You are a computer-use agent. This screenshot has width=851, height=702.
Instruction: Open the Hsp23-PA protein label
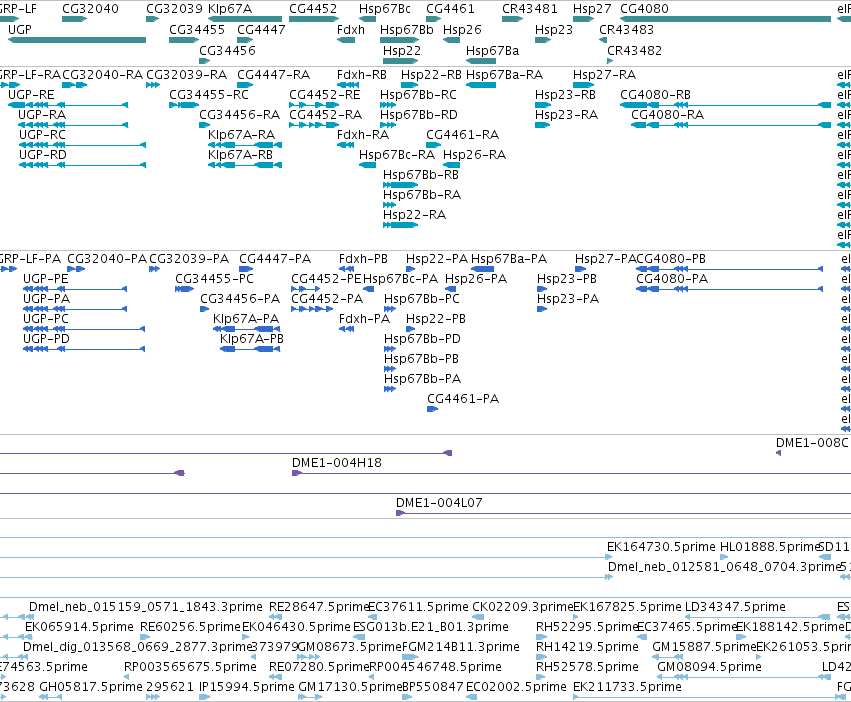tap(568, 299)
